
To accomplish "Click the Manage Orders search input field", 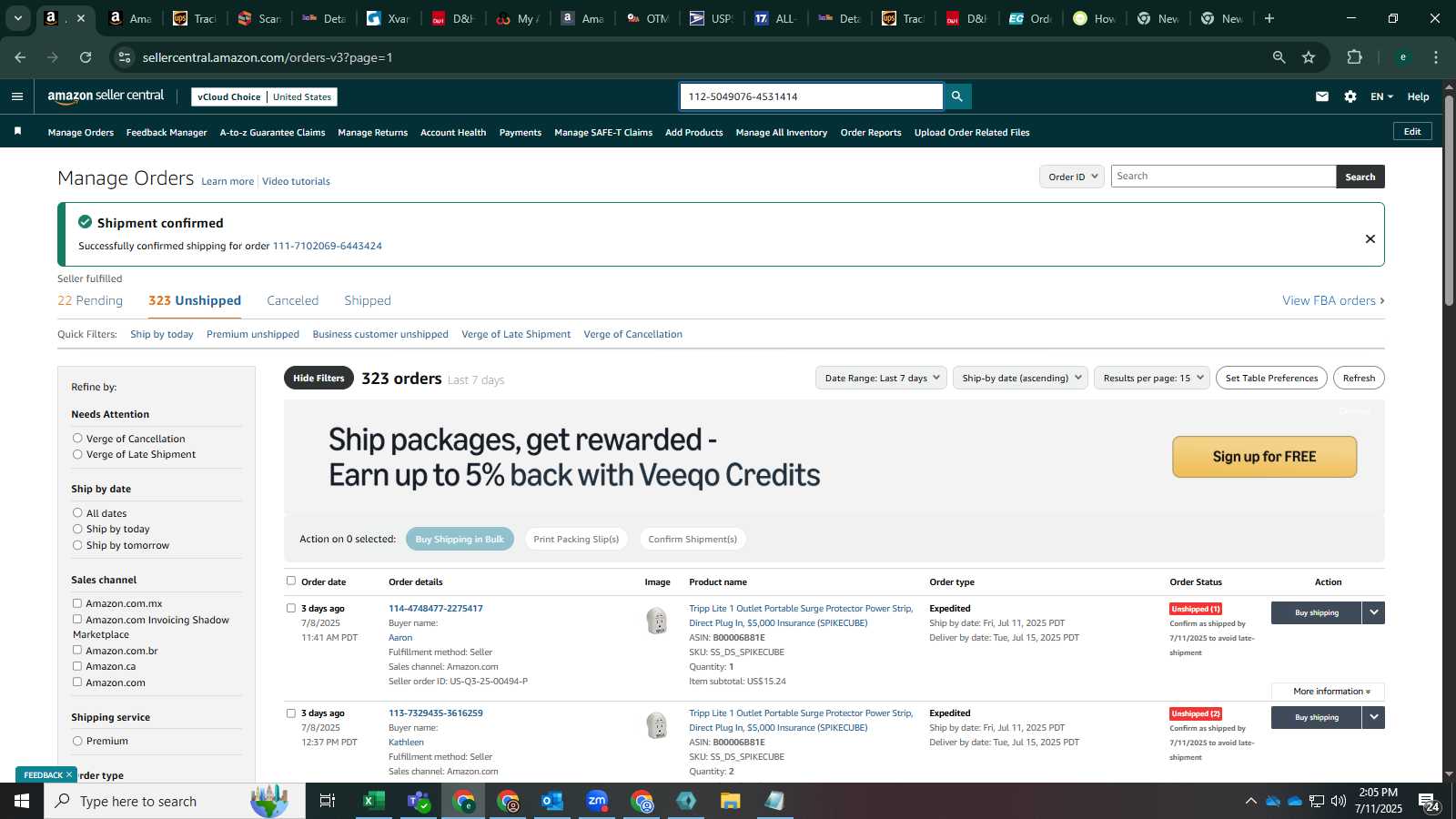I will 1223,177.
